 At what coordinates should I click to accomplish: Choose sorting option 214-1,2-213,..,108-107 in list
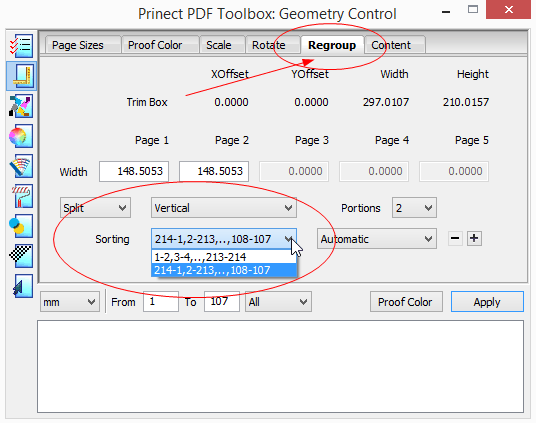224,270
